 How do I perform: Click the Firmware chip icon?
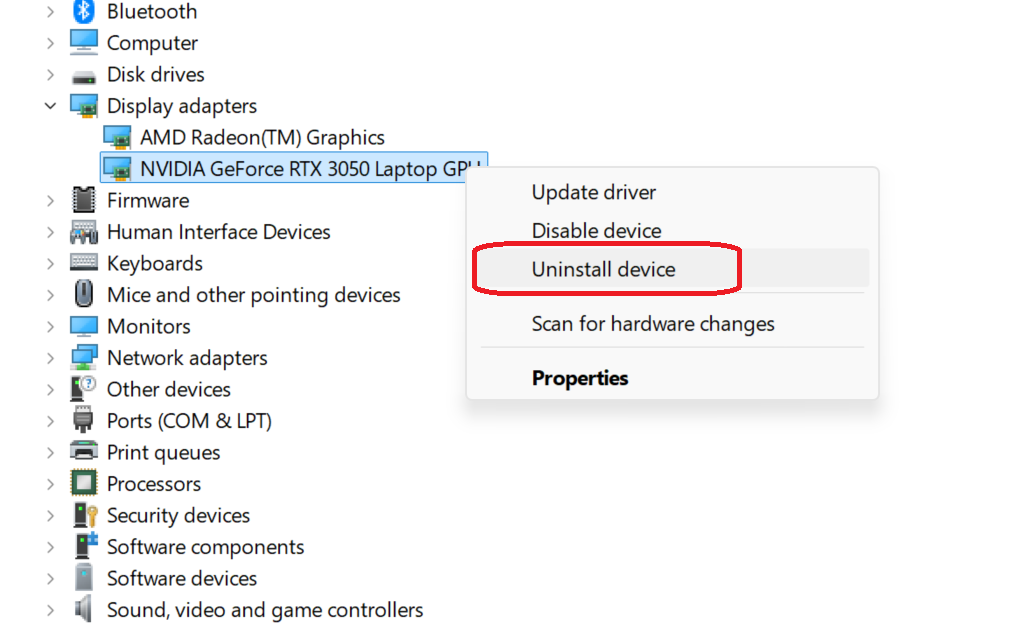pyautogui.click(x=84, y=201)
